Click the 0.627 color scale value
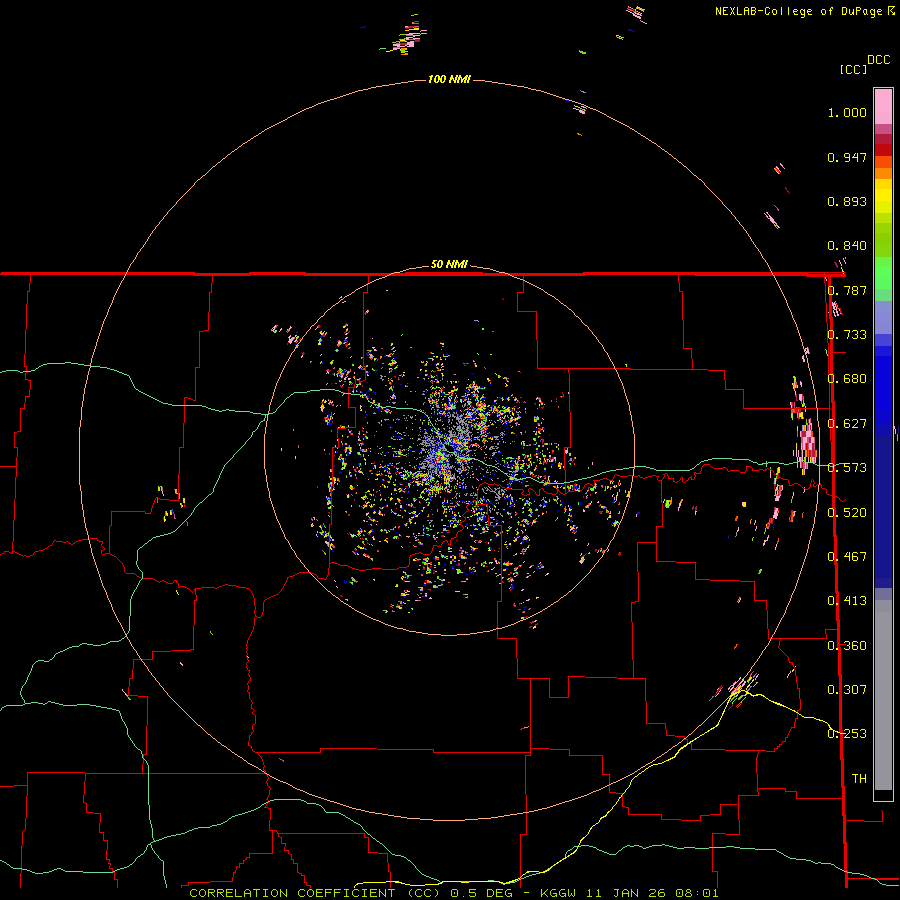The height and width of the screenshot is (900, 900). tap(847, 424)
